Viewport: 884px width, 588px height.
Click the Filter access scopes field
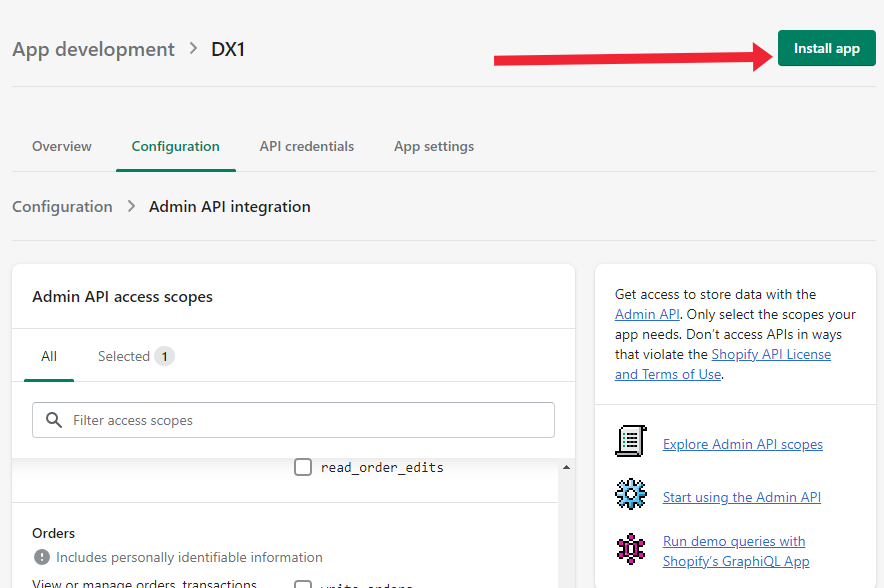pyautogui.click(x=293, y=420)
